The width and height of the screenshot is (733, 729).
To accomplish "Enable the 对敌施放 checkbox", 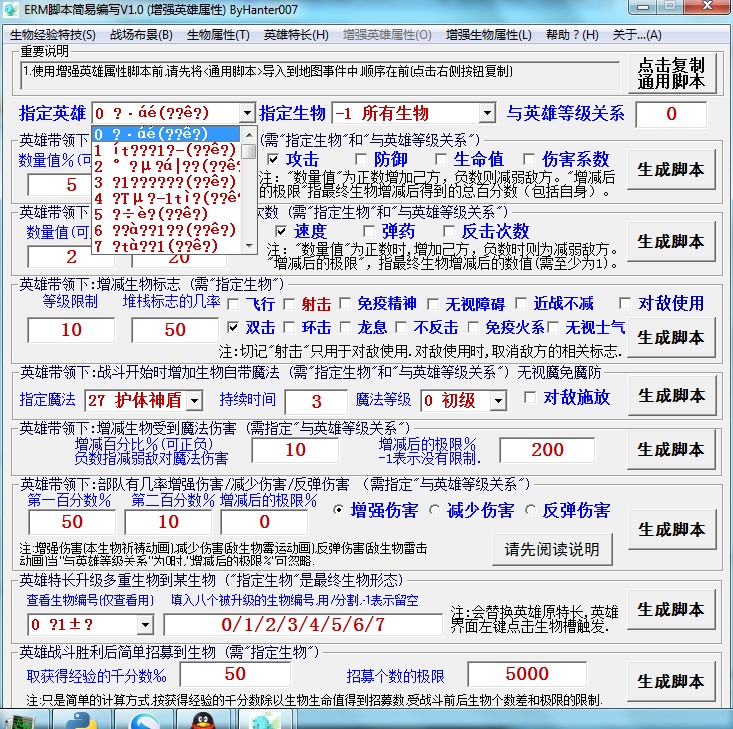I will coord(530,397).
